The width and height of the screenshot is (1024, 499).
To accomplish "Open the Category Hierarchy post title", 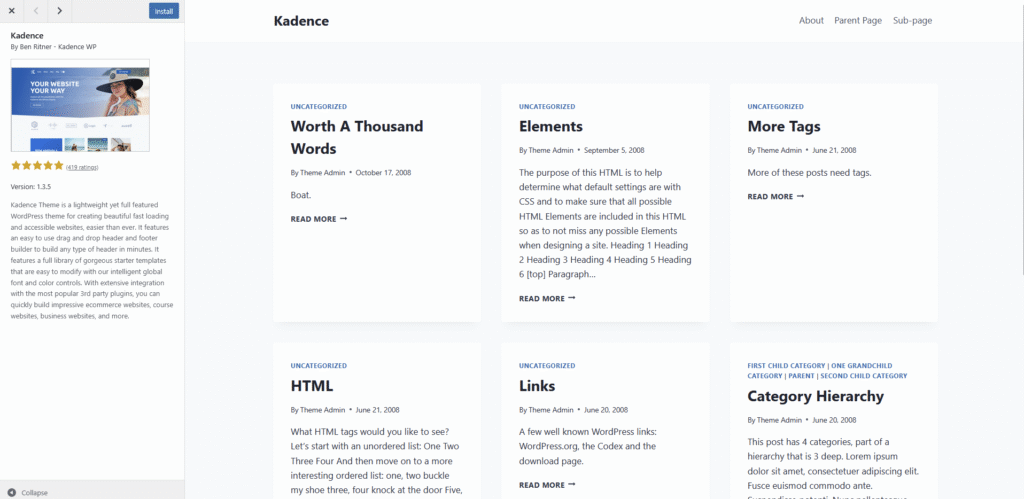I will click(x=815, y=396).
